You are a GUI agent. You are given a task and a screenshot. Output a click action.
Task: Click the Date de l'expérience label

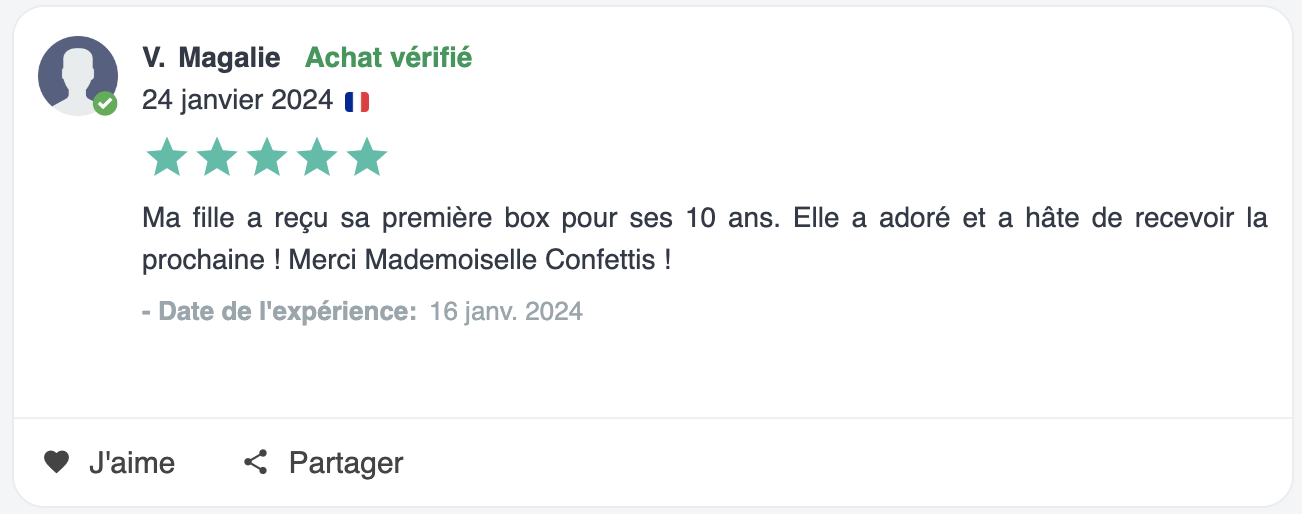[279, 311]
